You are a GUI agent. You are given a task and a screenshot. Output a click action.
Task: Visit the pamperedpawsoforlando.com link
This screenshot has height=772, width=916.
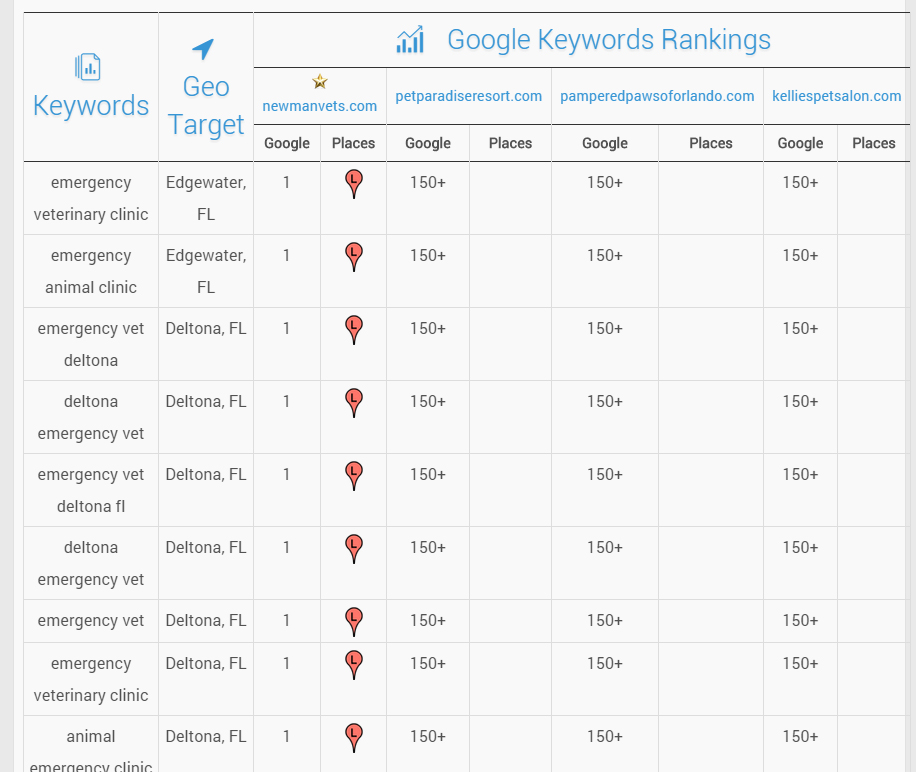tap(657, 96)
